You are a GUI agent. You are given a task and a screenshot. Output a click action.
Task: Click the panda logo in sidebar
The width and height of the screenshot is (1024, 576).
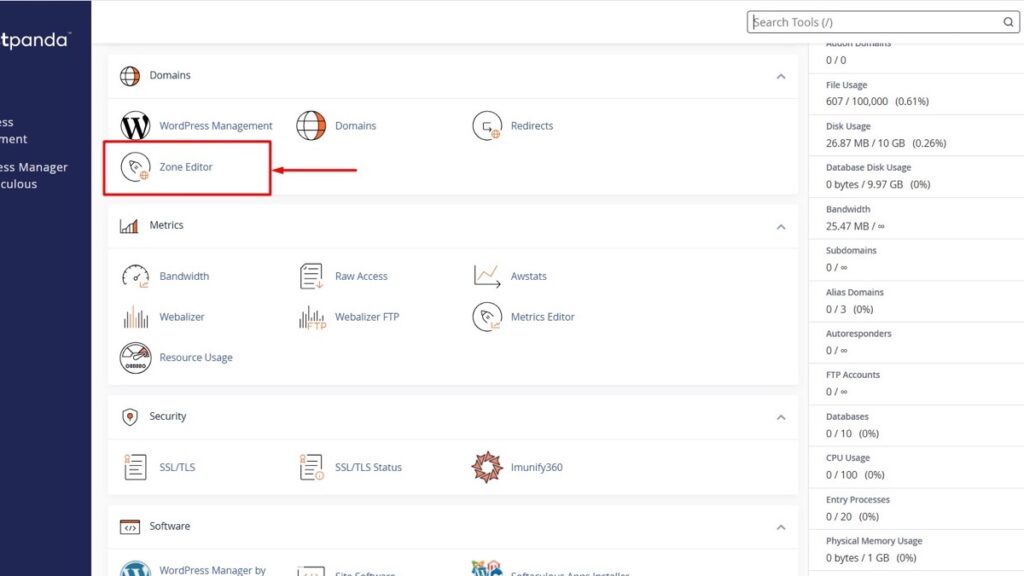(35, 40)
